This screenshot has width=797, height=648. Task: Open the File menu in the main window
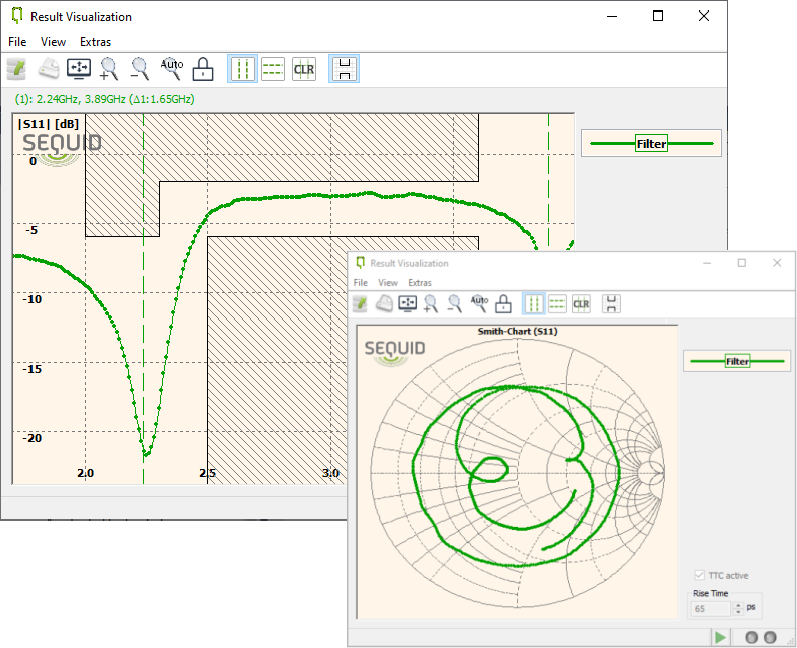pyautogui.click(x=17, y=42)
